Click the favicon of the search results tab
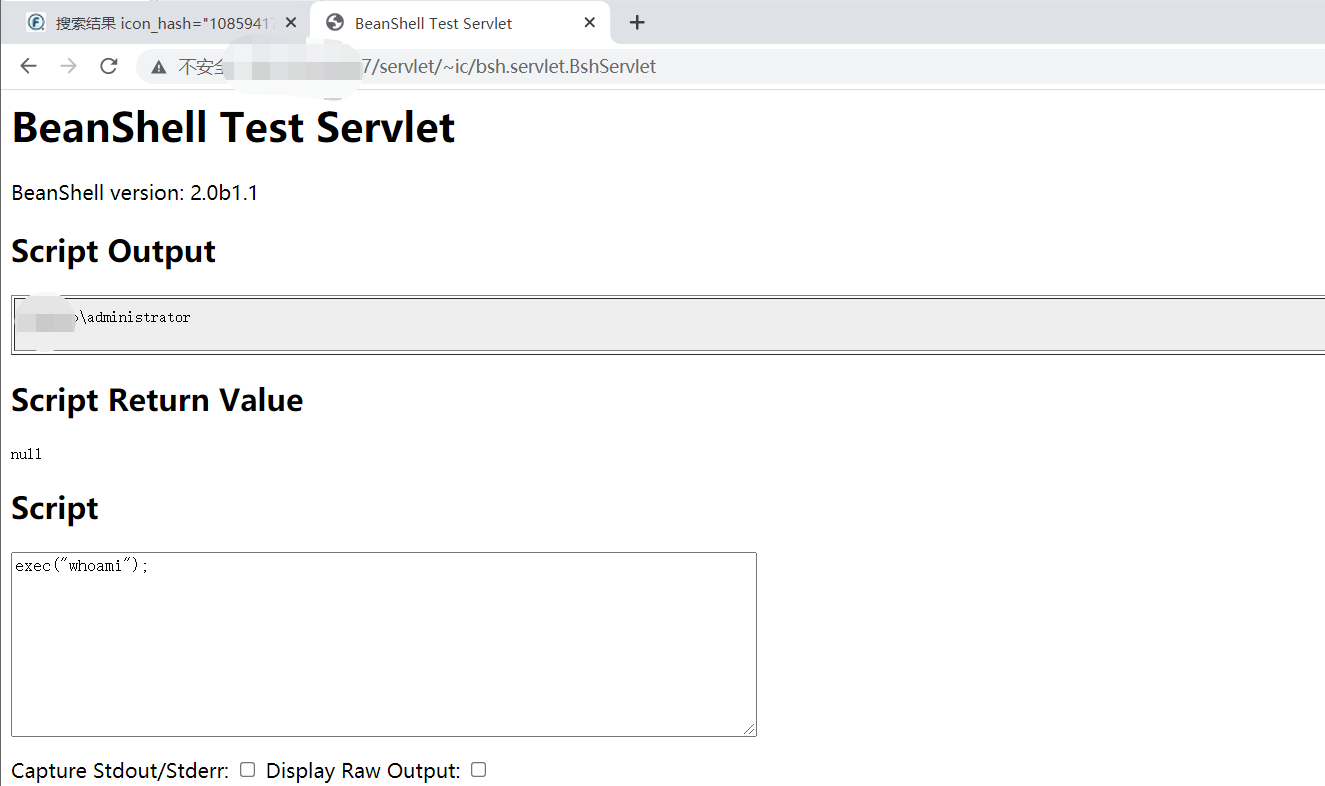1325x786 pixels. tap(36, 23)
